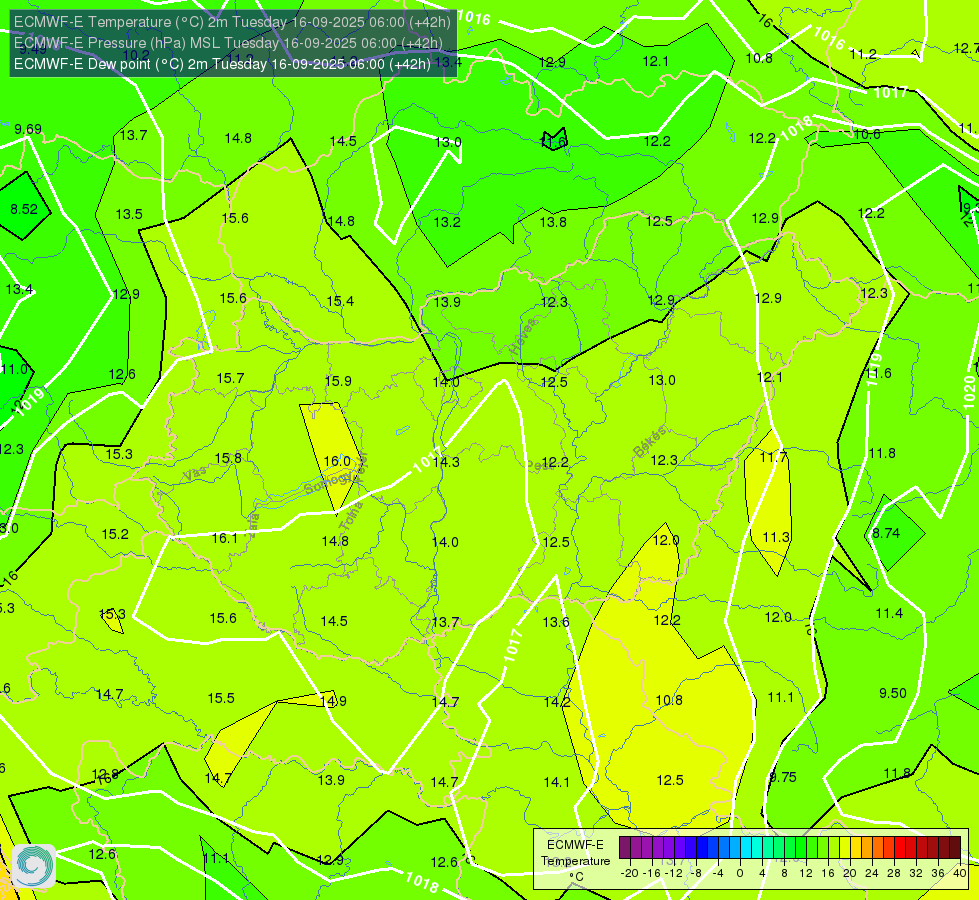Screen dimensions: 979x900
Task: Click the Békés county label
Action: pos(649,441)
